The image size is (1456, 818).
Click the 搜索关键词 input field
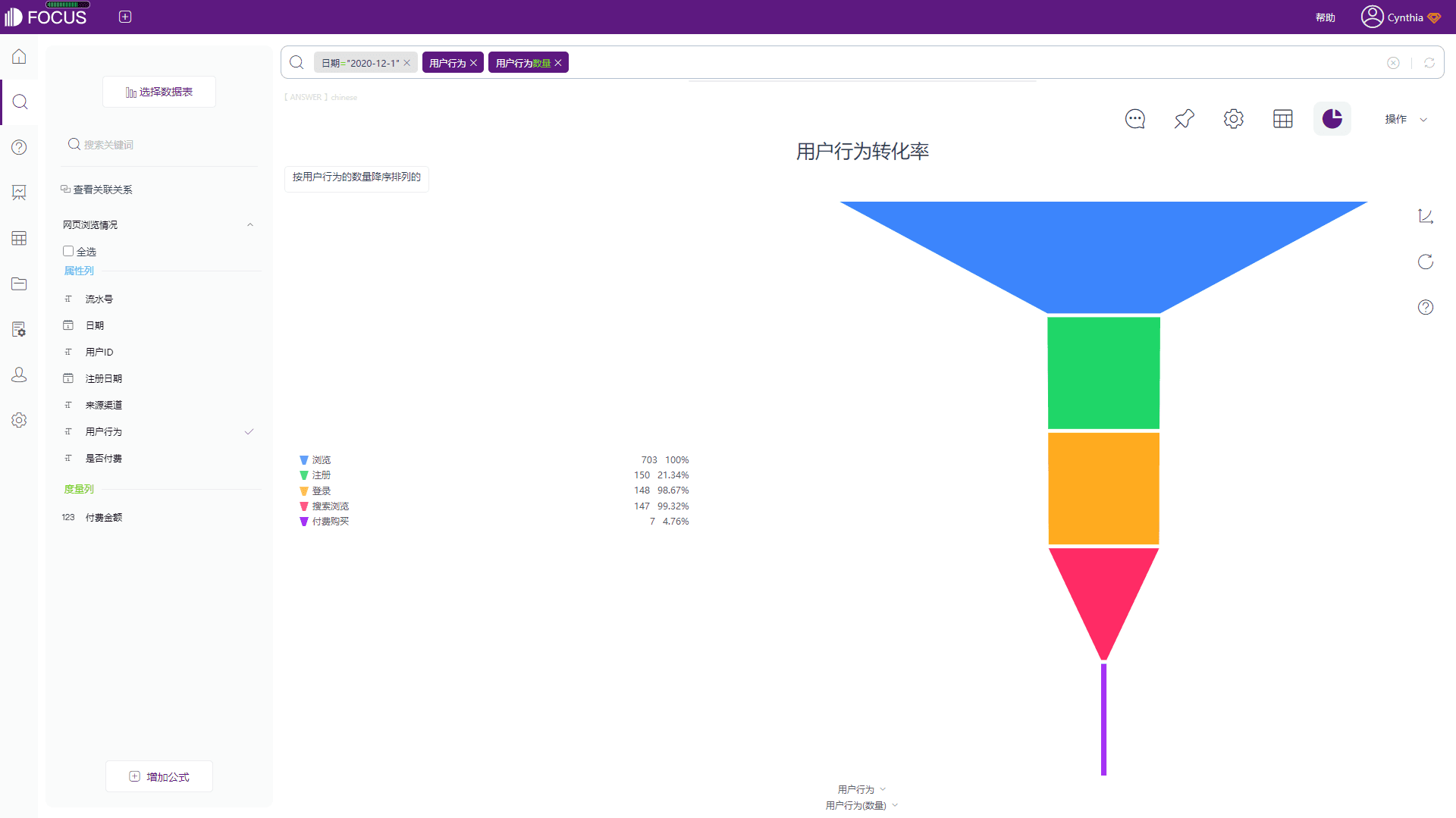pos(159,144)
